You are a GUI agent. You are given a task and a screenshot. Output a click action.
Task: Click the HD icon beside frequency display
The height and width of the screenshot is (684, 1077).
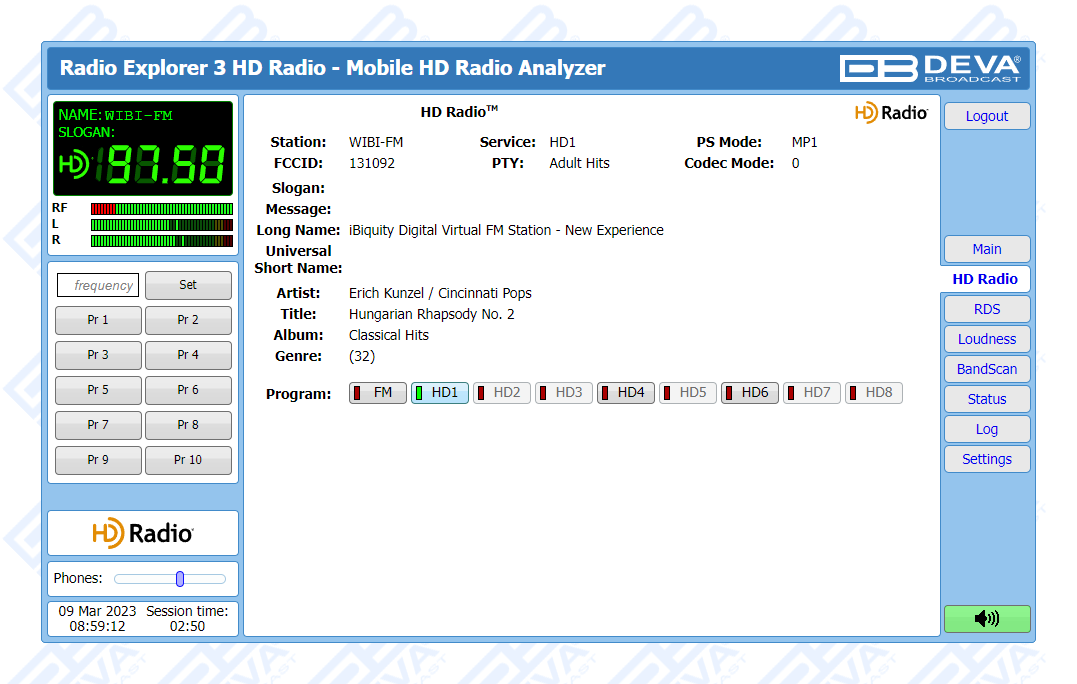[74, 165]
